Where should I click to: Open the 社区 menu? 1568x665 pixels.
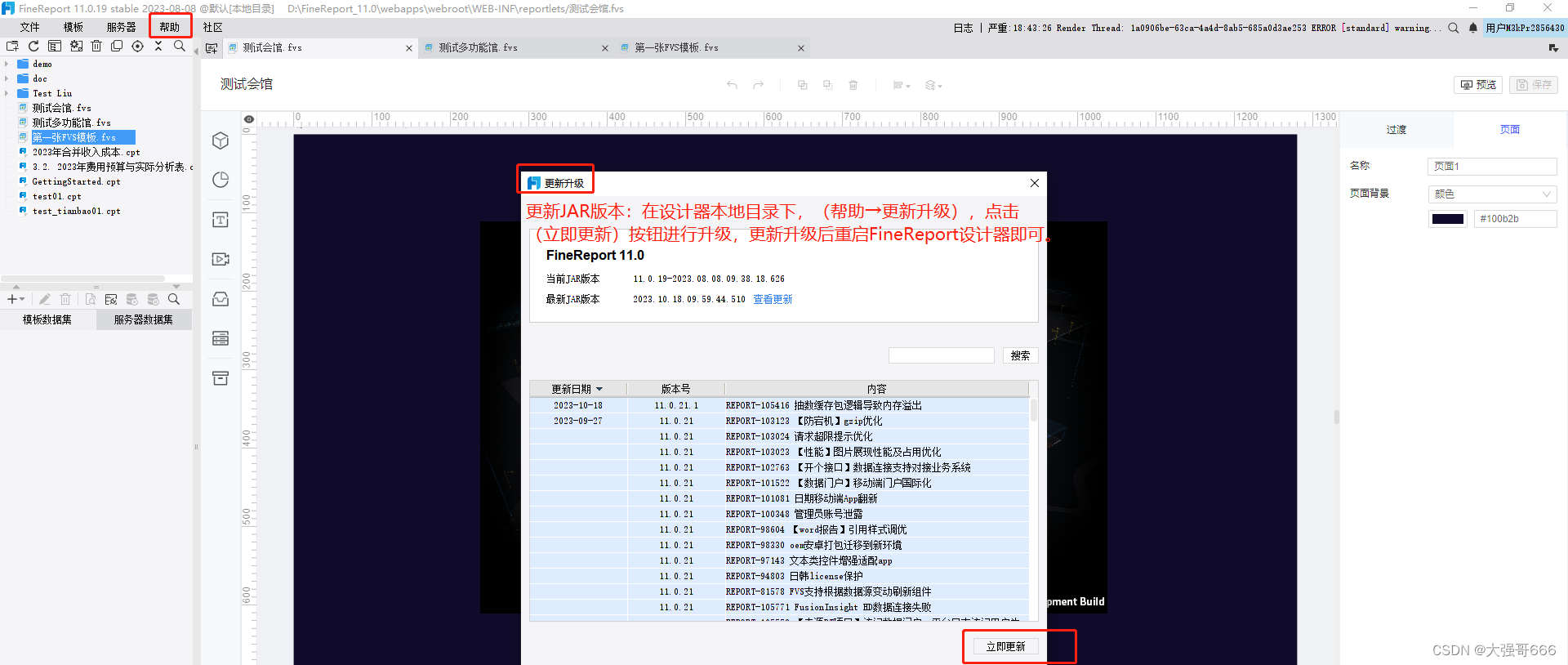point(213,27)
